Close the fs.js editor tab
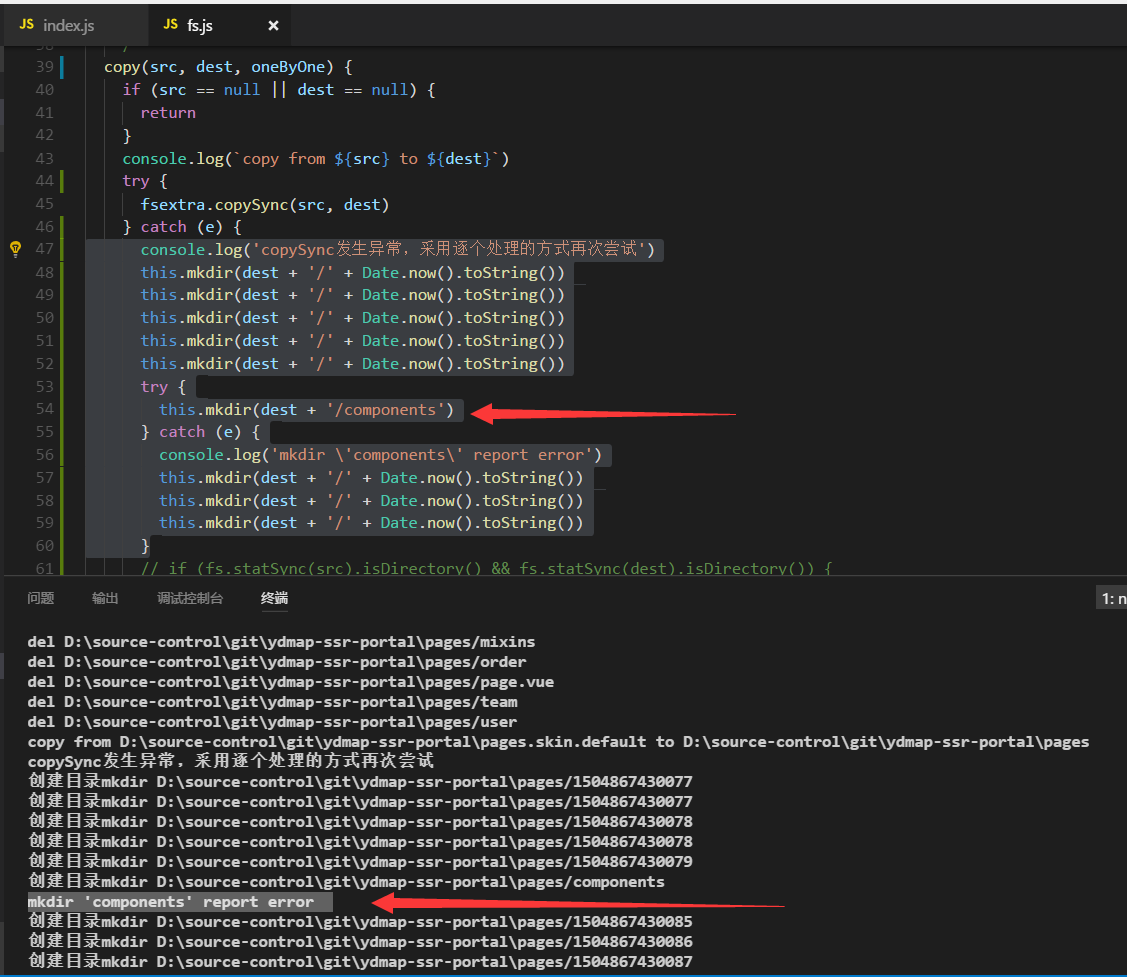Viewport: 1127px width, 977px height. pos(273,24)
